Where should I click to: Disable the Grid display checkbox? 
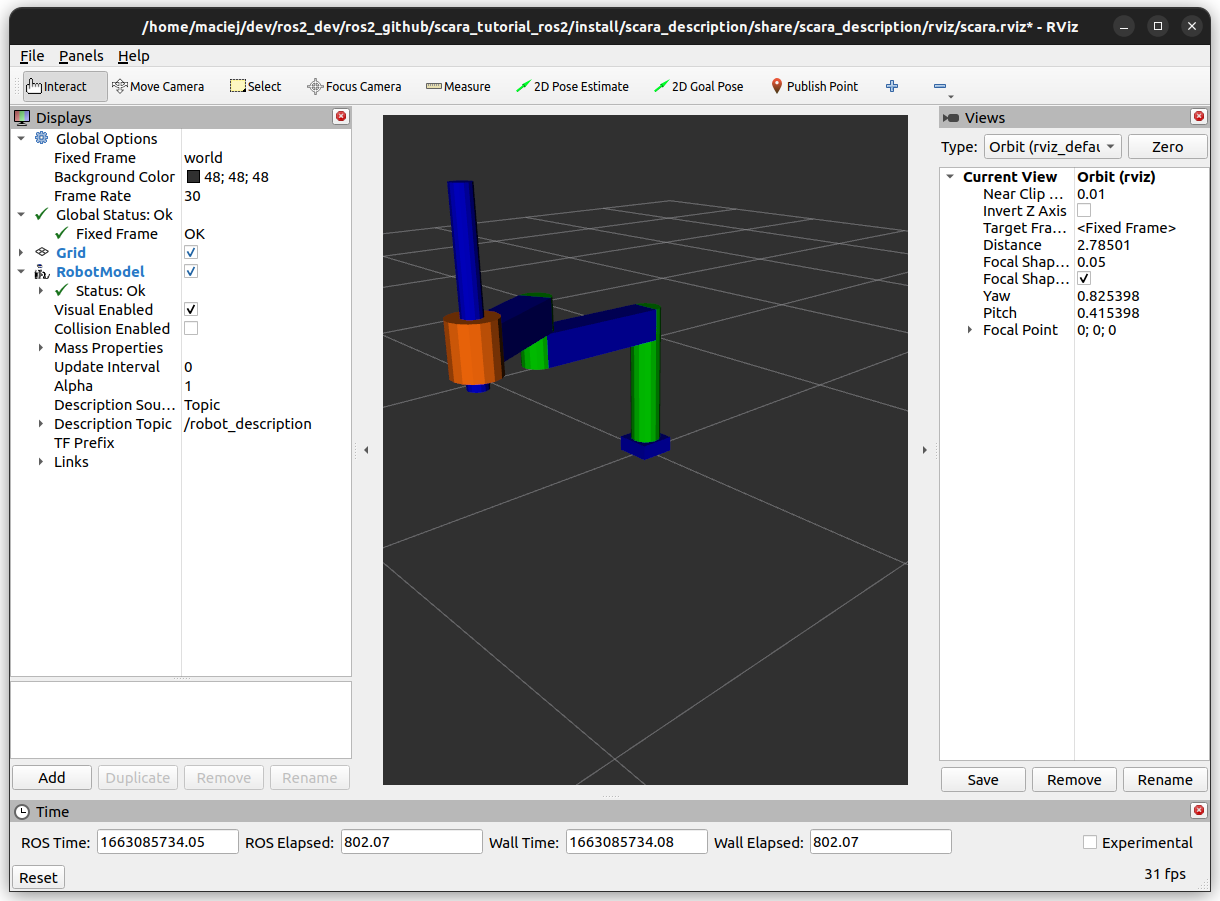point(191,253)
